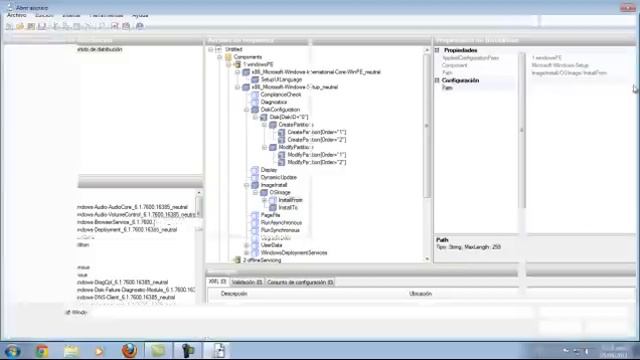Expand the WindowsDeploymentServices node
The height and width of the screenshot is (360, 640).
[x=247, y=253]
